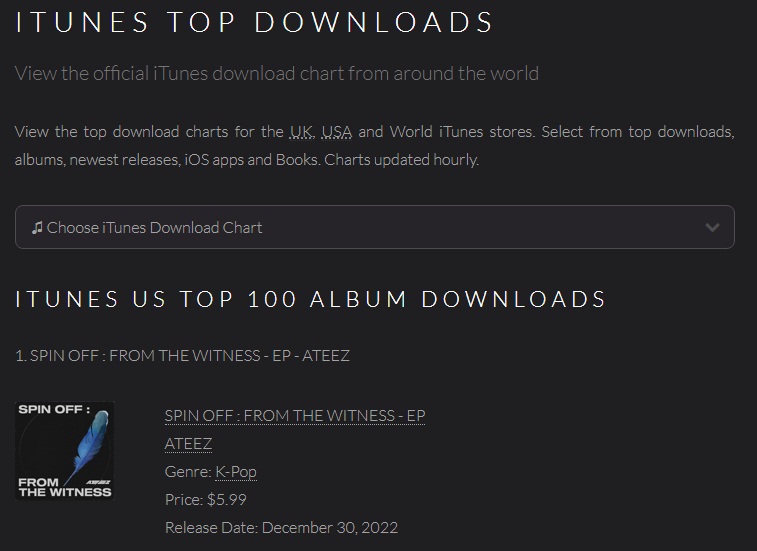Click the Price $5.99 text
The image size is (757, 551).
(206, 499)
